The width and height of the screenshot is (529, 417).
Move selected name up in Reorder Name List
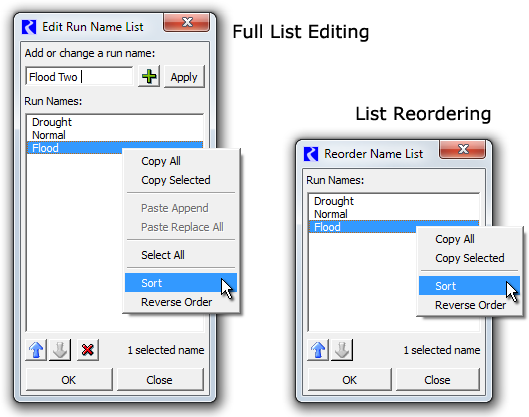(x=318, y=350)
